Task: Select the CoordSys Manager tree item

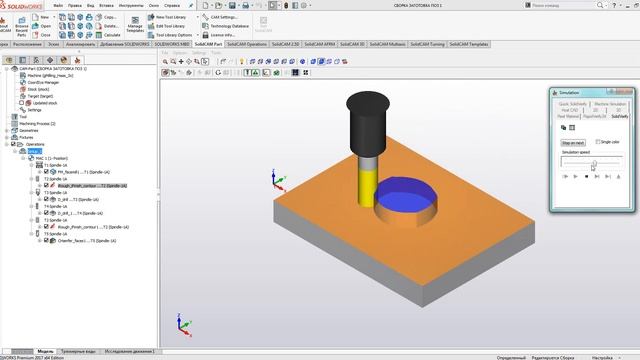Action: 43,82
